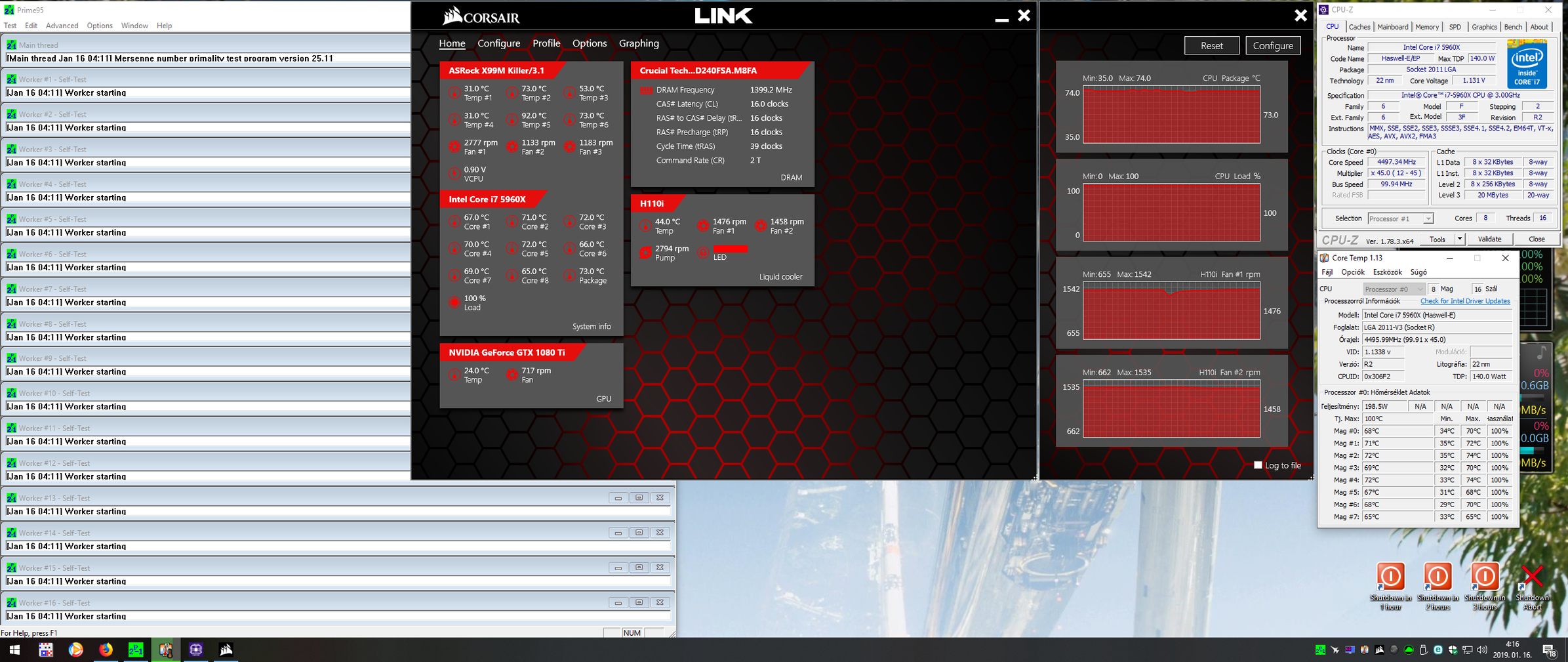Open the CPU-Z Processor #1 selection dropdown

(1400, 218)
